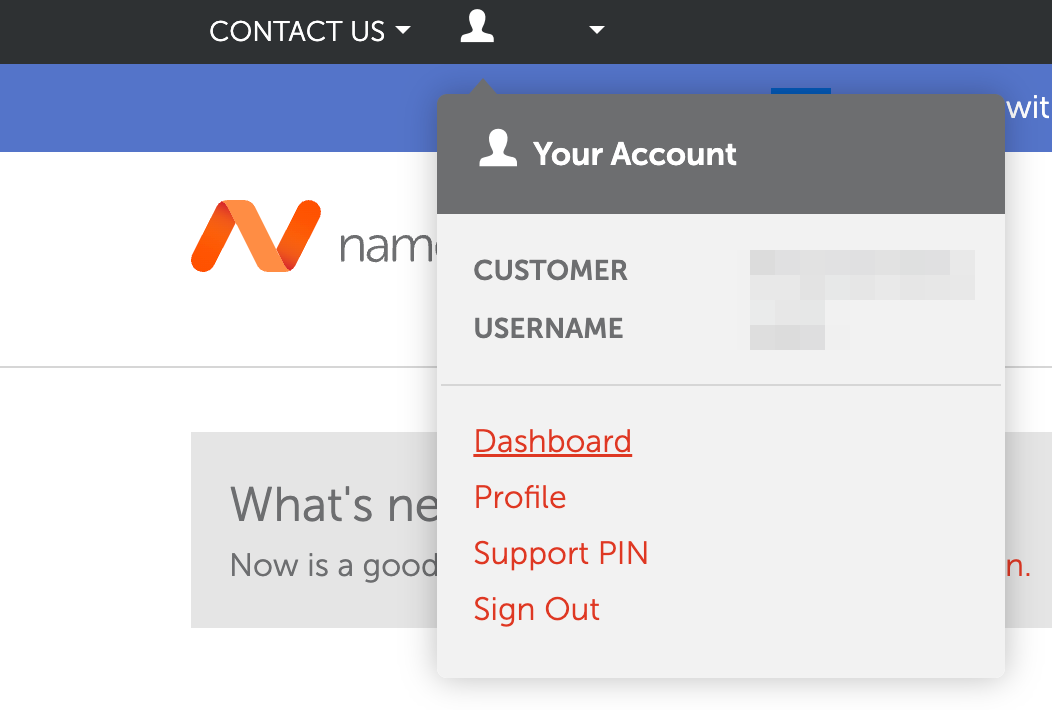
Task: Click the CUSTOMER label
Action: click(x=550, y=270)
